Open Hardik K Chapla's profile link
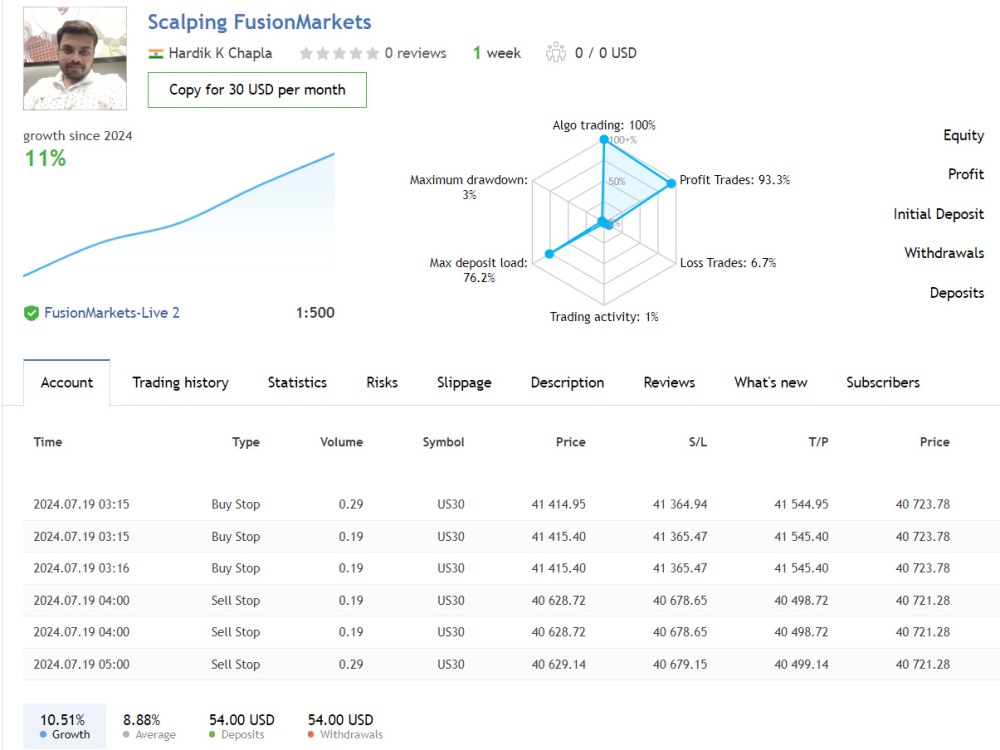 [x=220, y=53]
